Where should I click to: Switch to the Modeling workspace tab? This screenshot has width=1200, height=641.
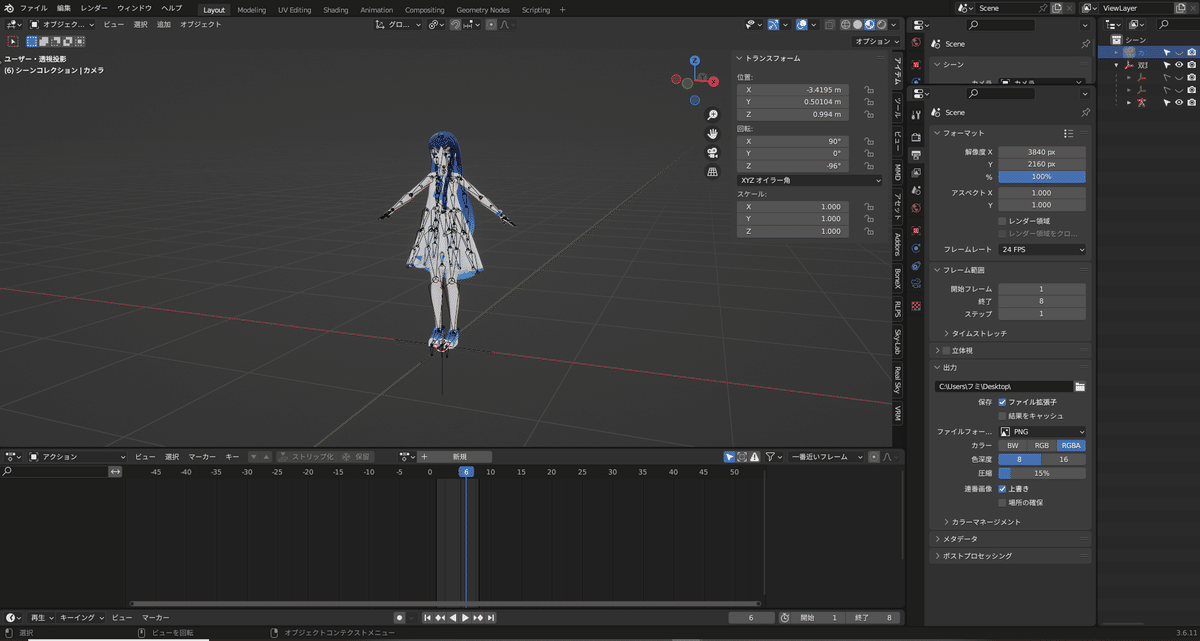[x=251, y=10]
